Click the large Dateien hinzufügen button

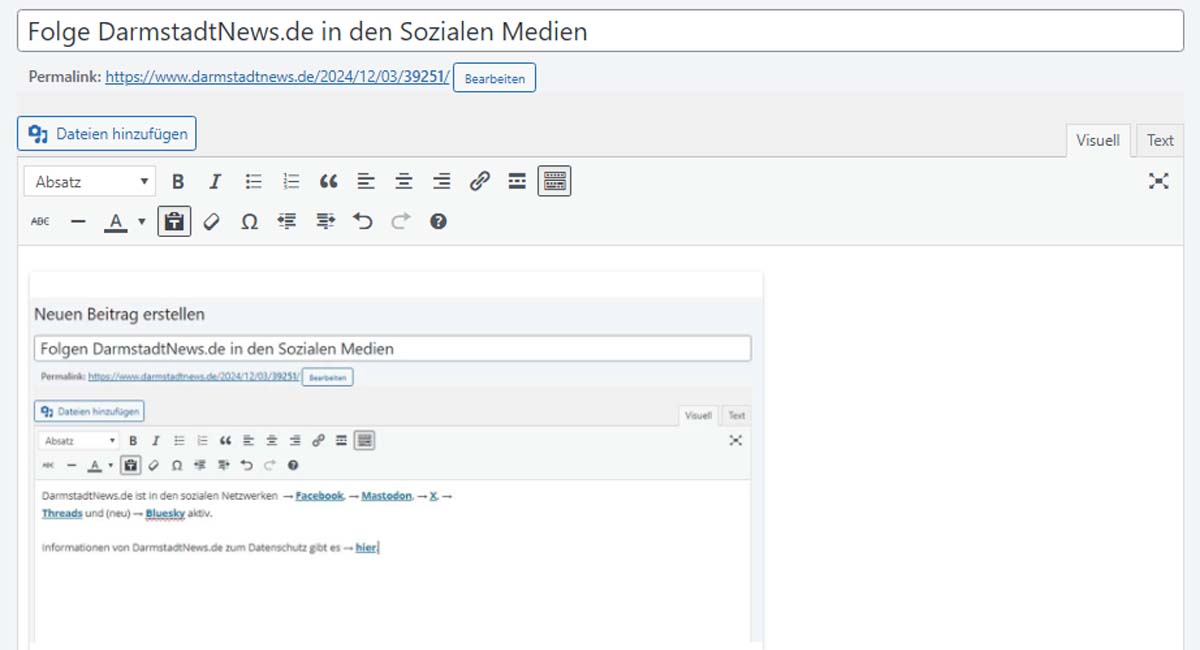click(107, 134)
